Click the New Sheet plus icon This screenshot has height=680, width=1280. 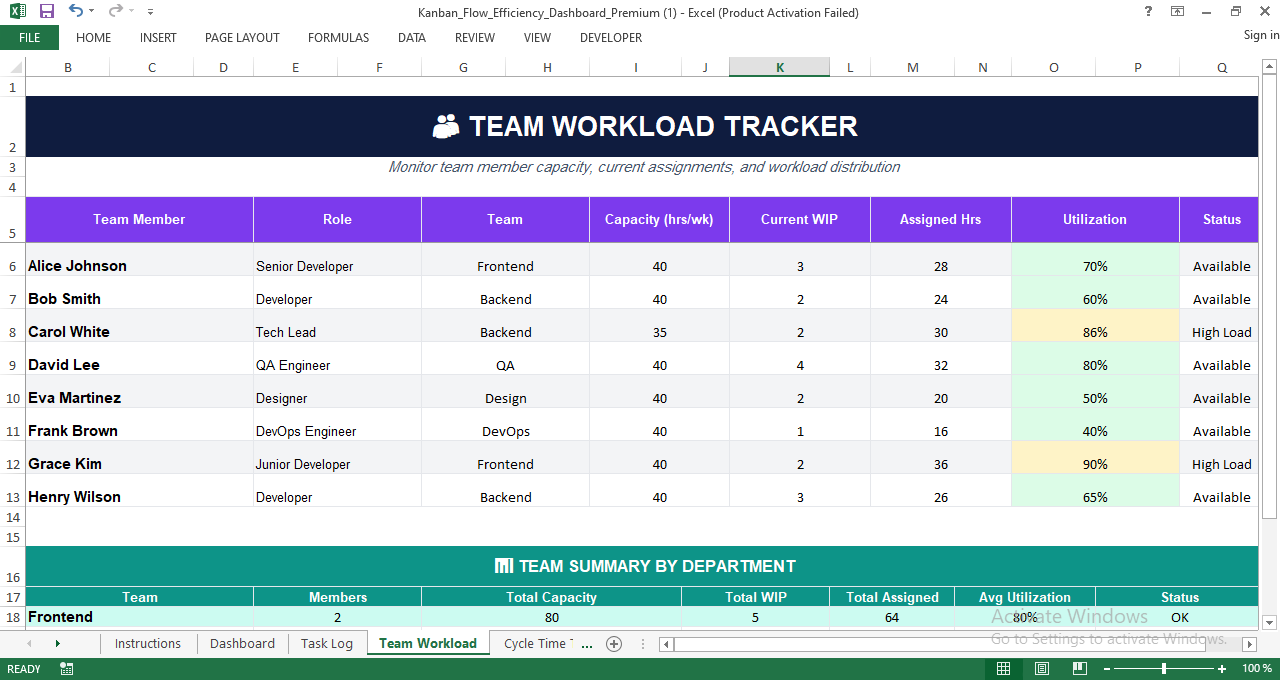(x=614, y=644)
